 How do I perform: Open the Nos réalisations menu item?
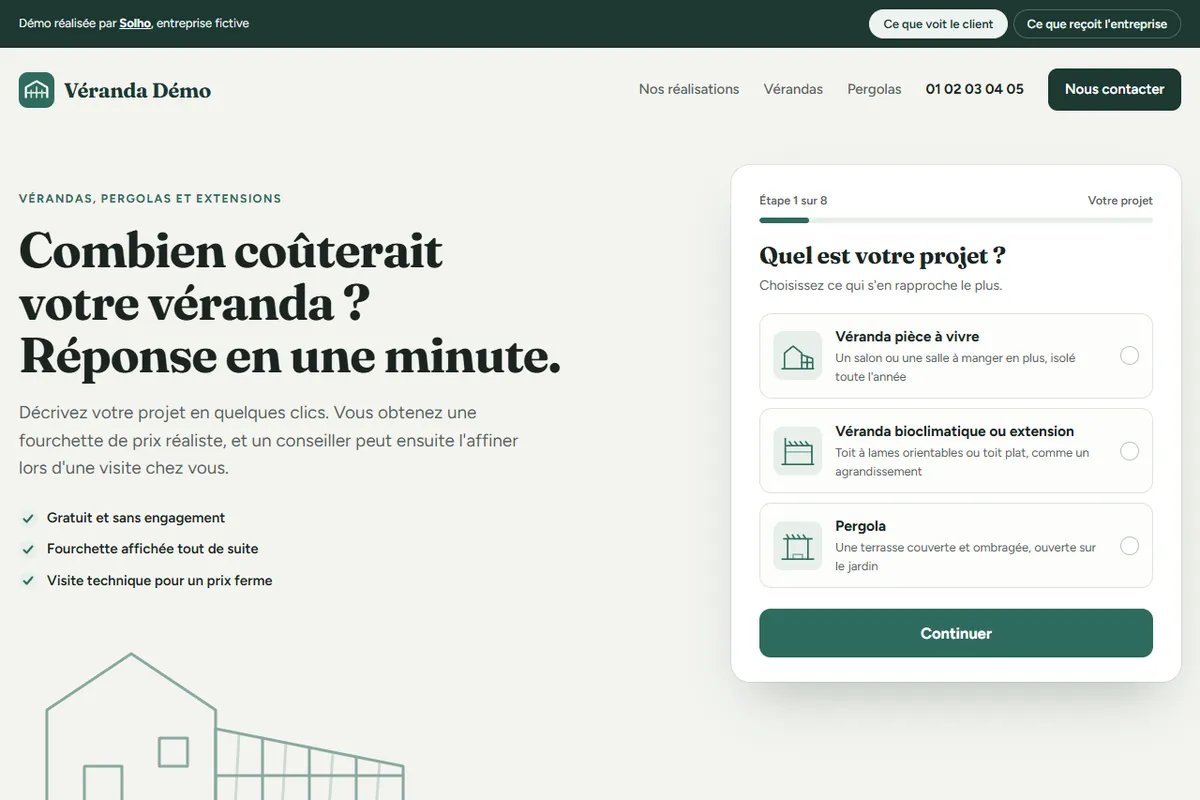[689, 89]
